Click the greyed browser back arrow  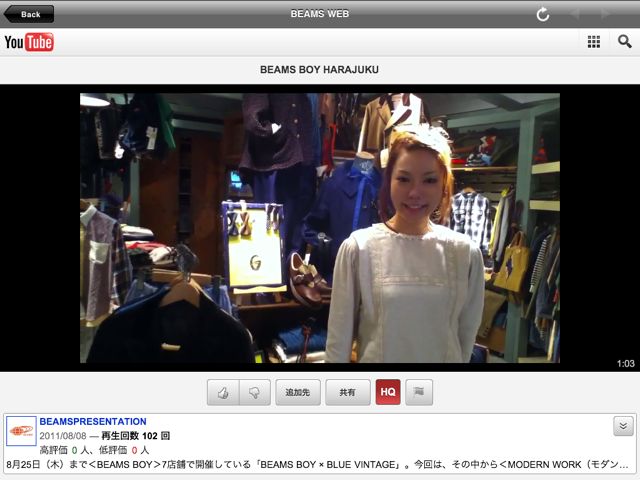pos(576,14)
